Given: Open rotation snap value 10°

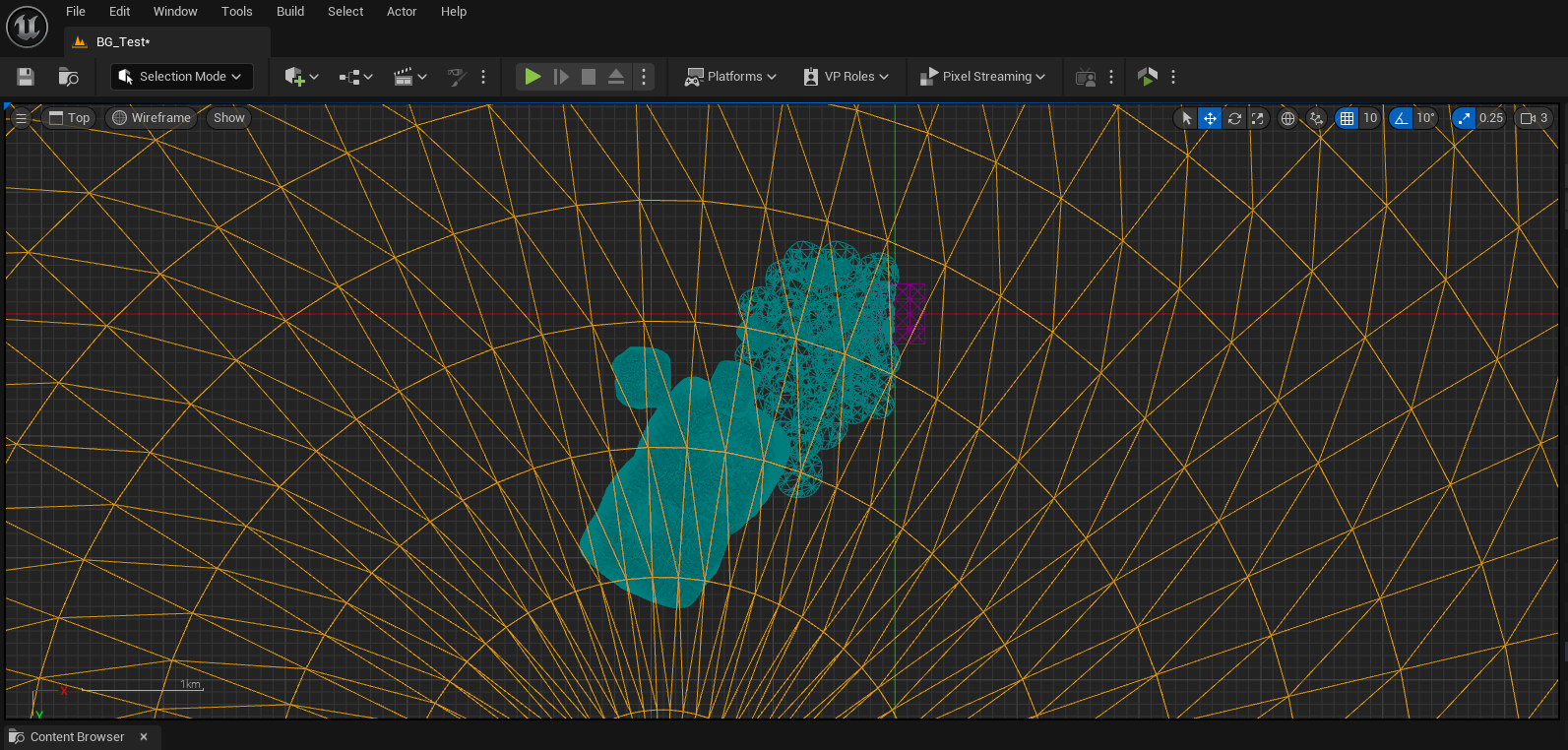Looking at the screenshot, I should tap(1426, 118).
